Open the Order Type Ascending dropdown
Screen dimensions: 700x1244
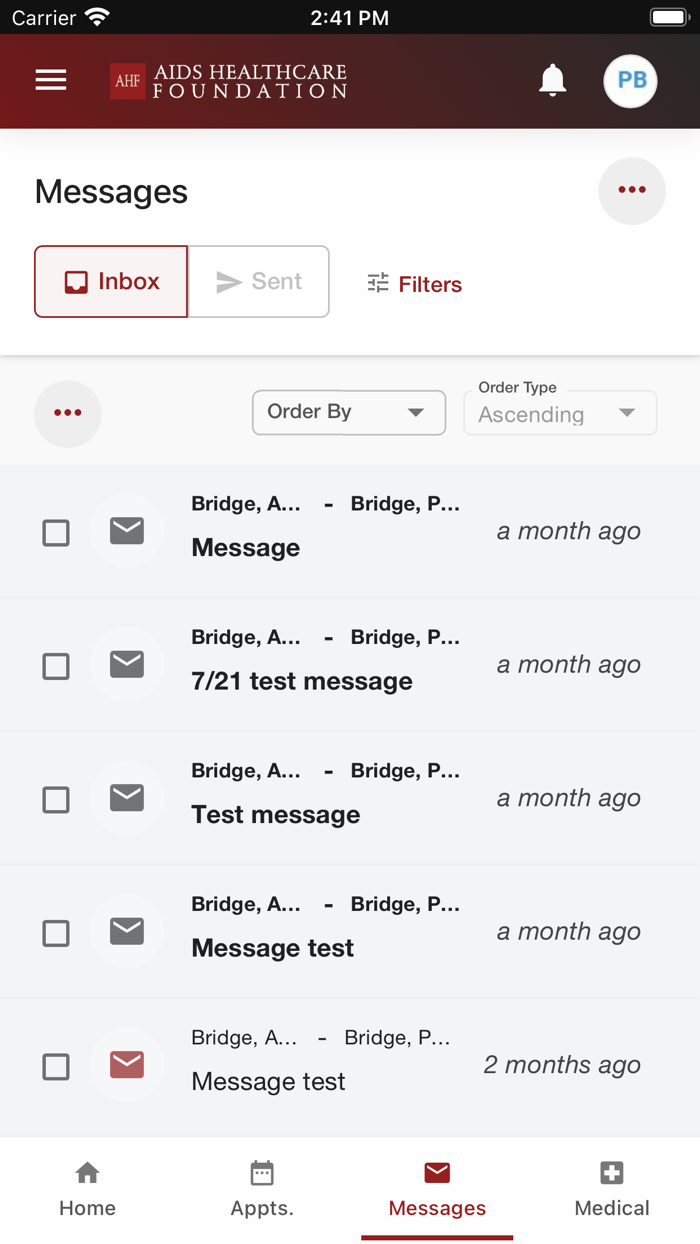(x=559, y=414)
